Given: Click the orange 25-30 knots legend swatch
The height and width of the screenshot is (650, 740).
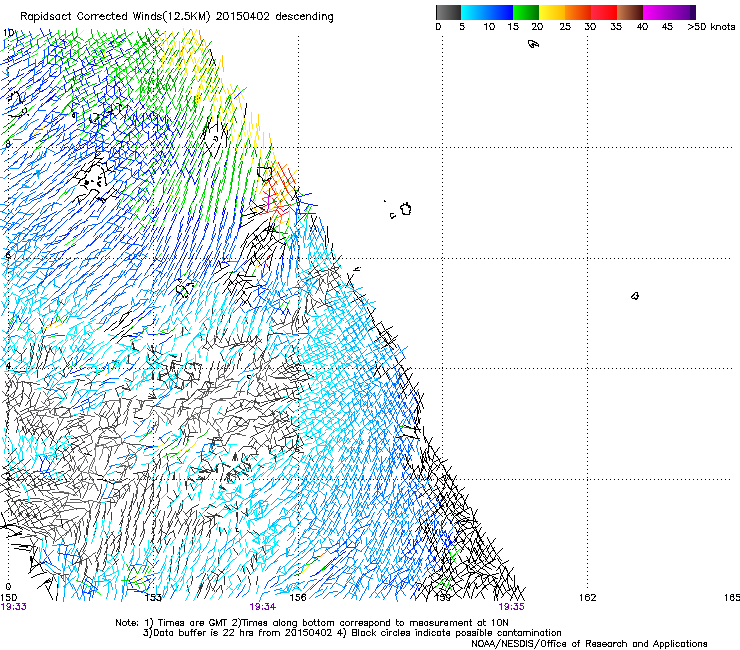Looking at the screenshot, I should coord(578,12).
